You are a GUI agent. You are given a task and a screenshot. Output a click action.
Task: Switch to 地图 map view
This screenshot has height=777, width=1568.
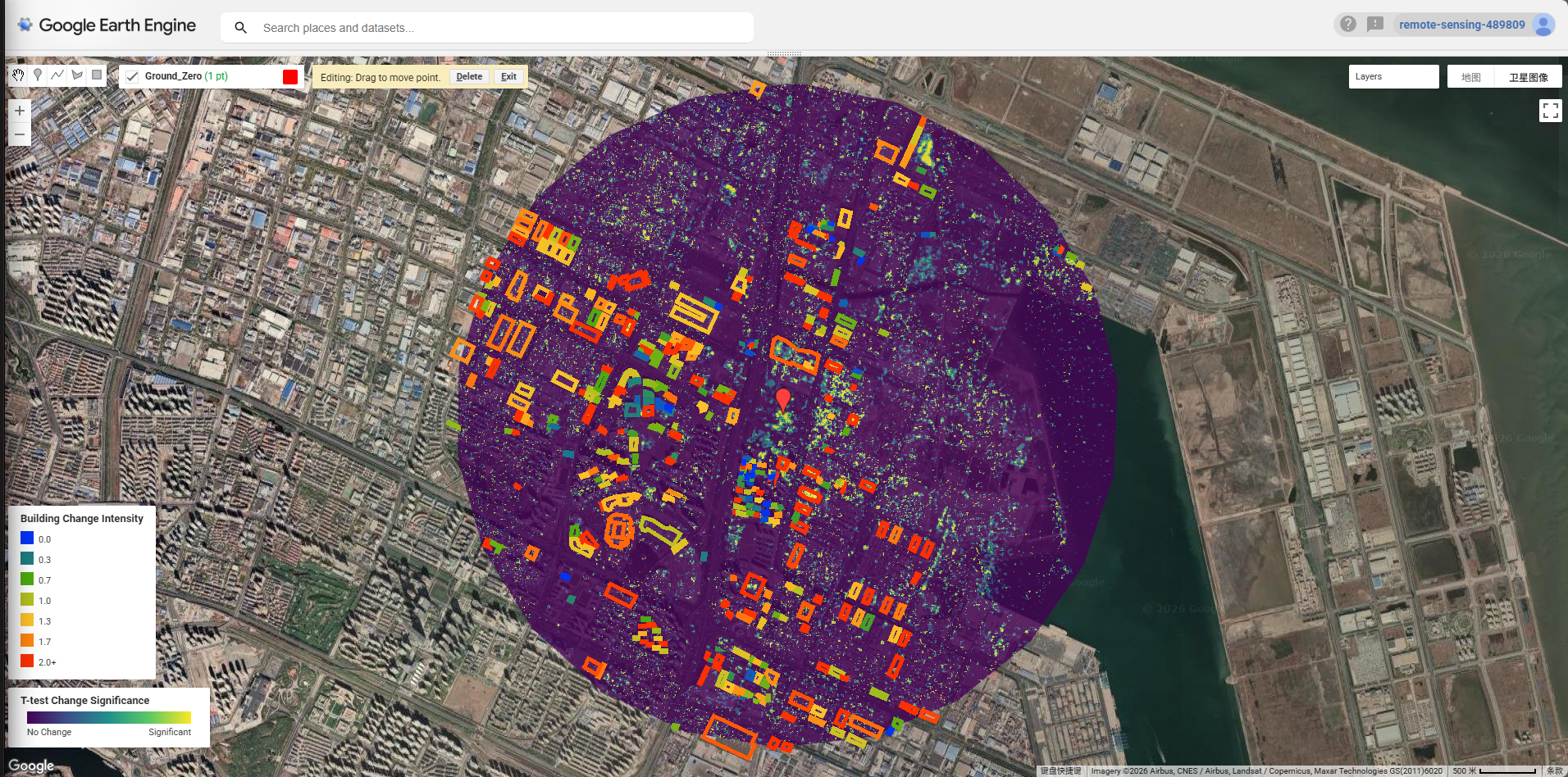1470,77
